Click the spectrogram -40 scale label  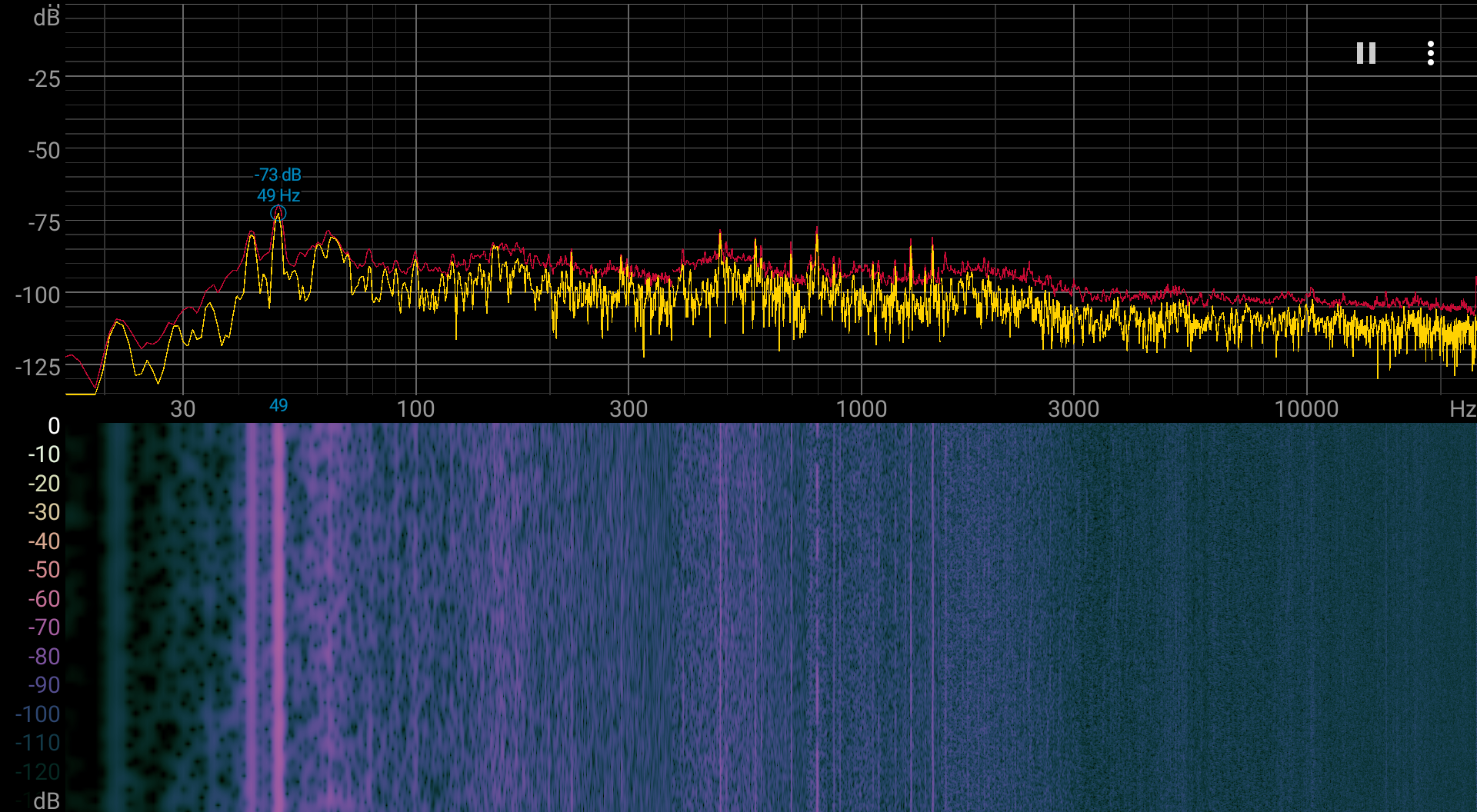coord(44,541)
